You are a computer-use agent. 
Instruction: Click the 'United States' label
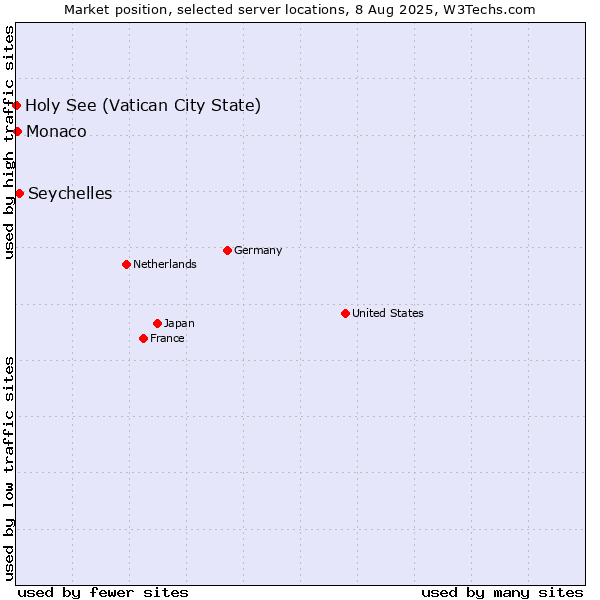(x=388, y=313)
